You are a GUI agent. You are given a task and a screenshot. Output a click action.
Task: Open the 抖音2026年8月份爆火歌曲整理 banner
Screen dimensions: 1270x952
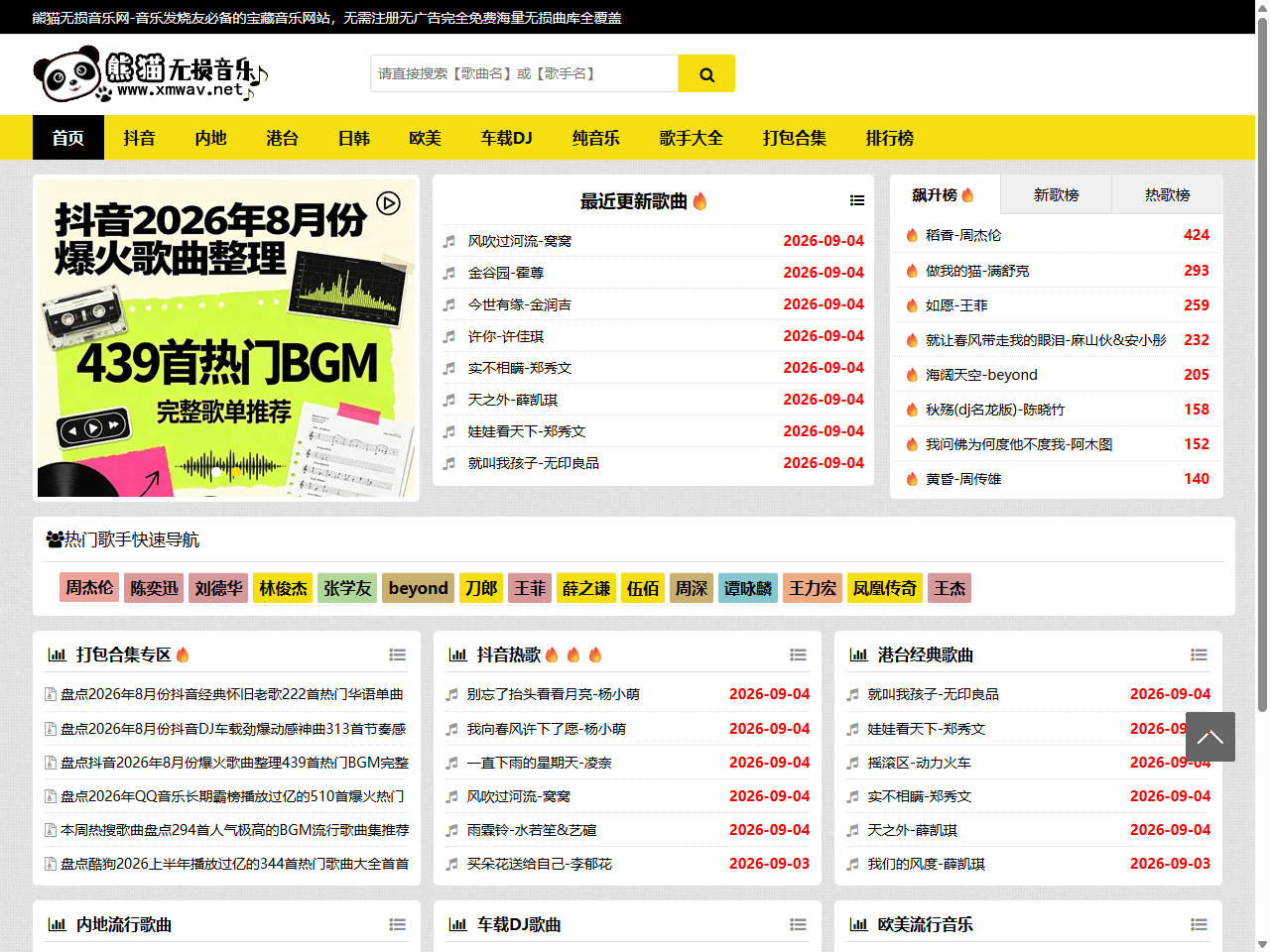[226, 338]
